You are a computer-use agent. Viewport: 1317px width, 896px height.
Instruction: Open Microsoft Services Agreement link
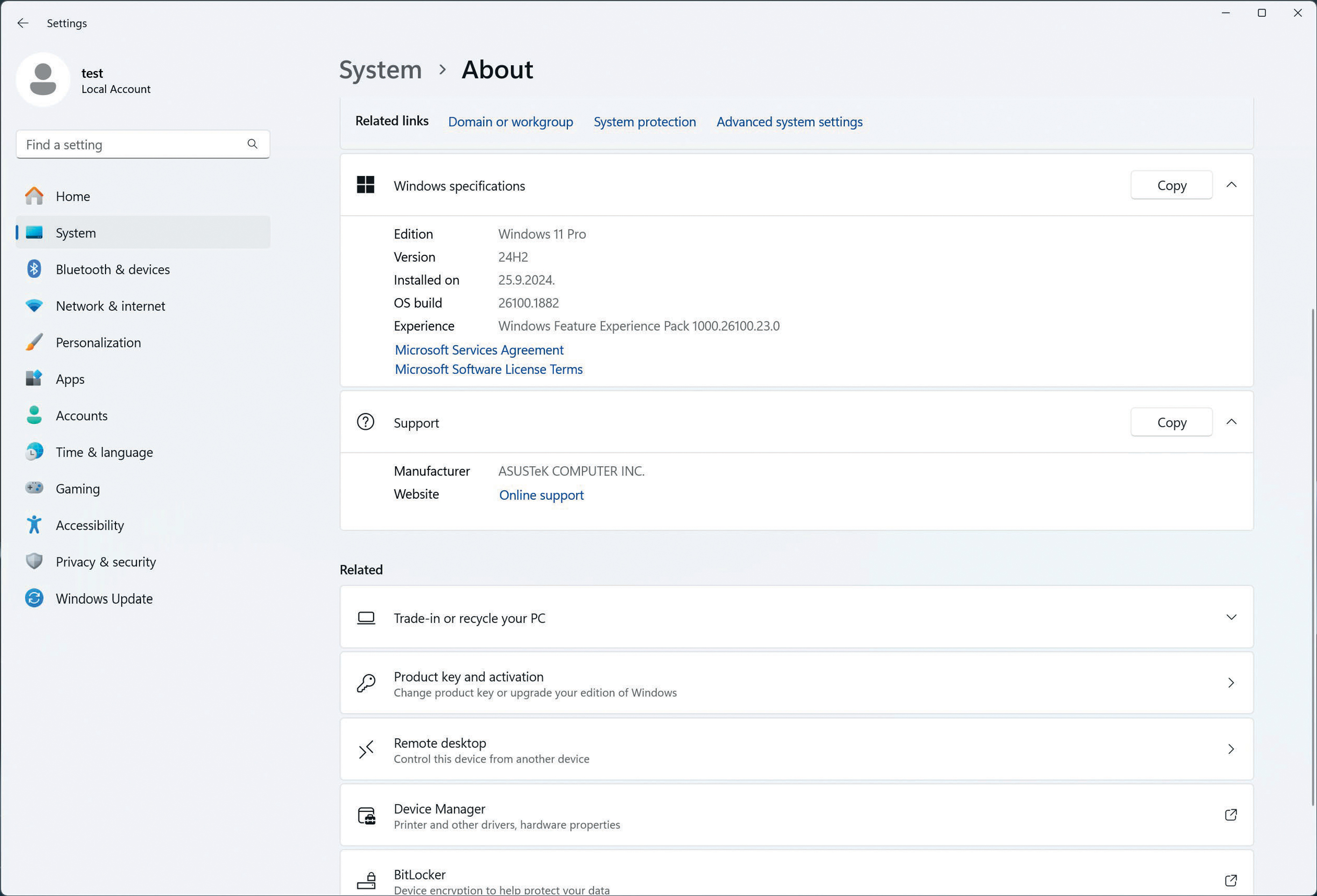[479, 350]
